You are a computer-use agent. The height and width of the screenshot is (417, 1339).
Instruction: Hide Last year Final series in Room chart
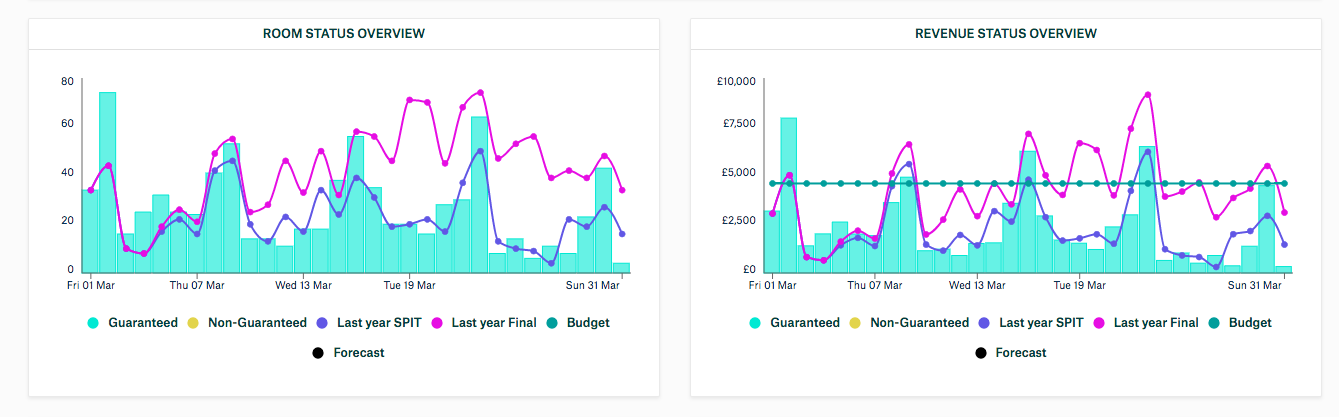[x=493, y=323]
